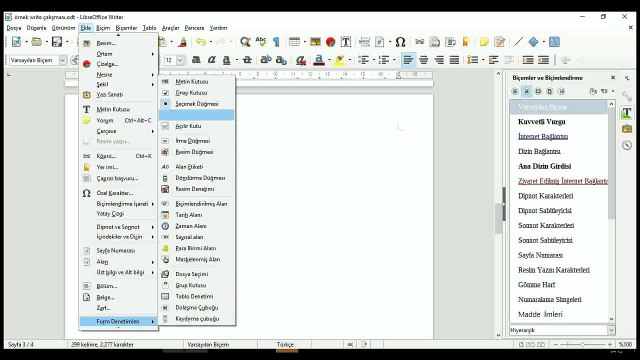Click the Open file folder icon
Viewport: 640px width, 360px height.
(x=37, y=42)
